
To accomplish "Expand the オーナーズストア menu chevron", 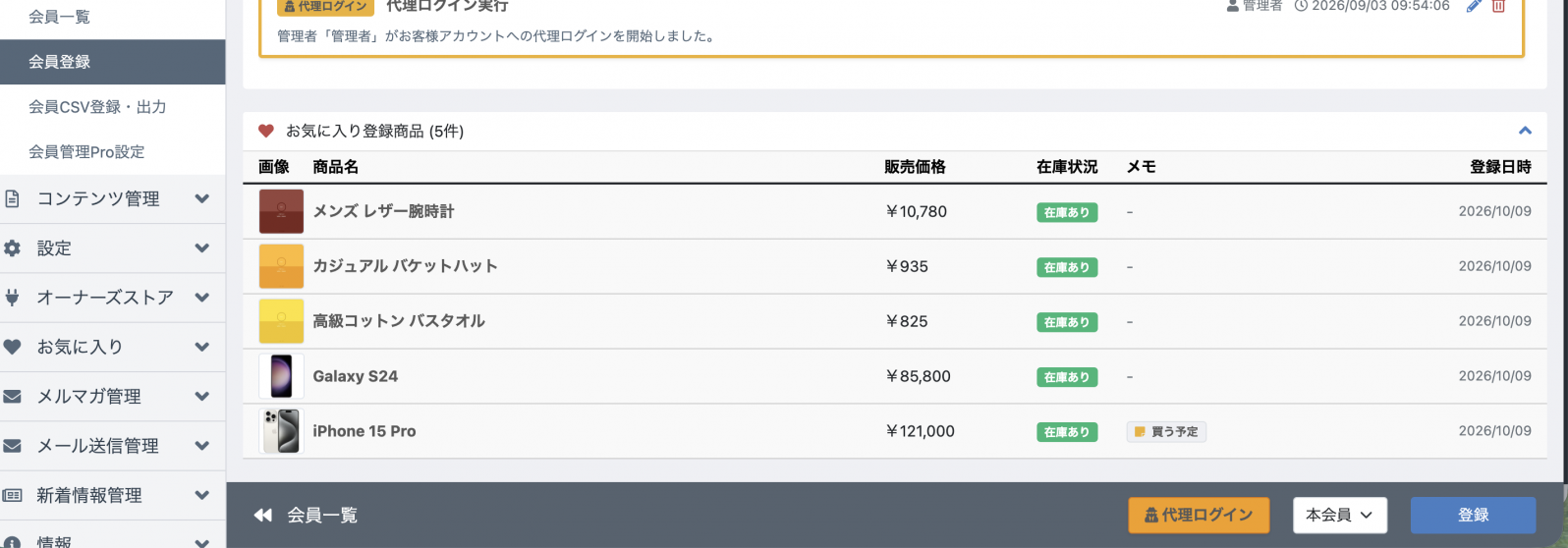I will 202,298.
